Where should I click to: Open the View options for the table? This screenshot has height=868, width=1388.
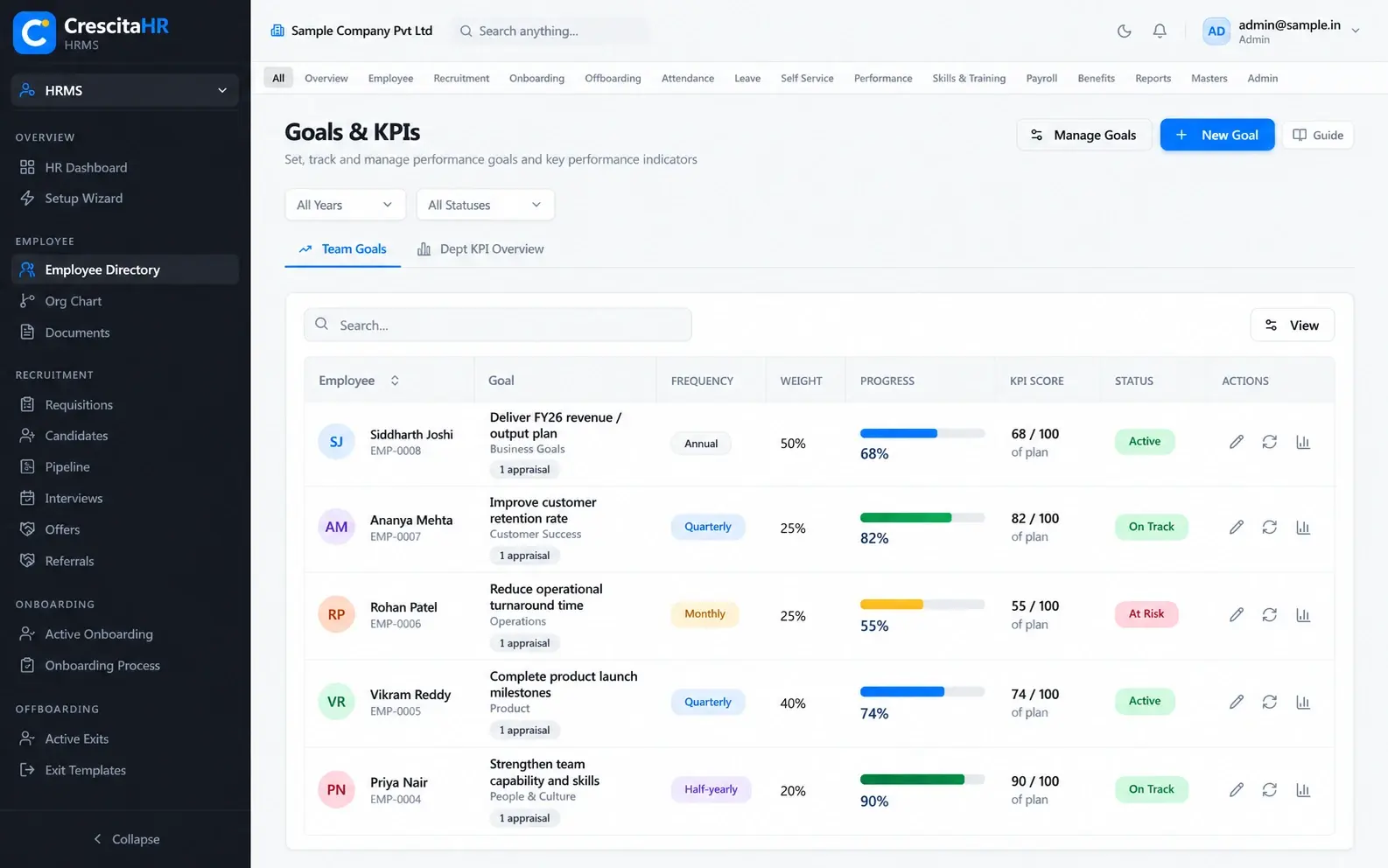[x=1292, y=325]
